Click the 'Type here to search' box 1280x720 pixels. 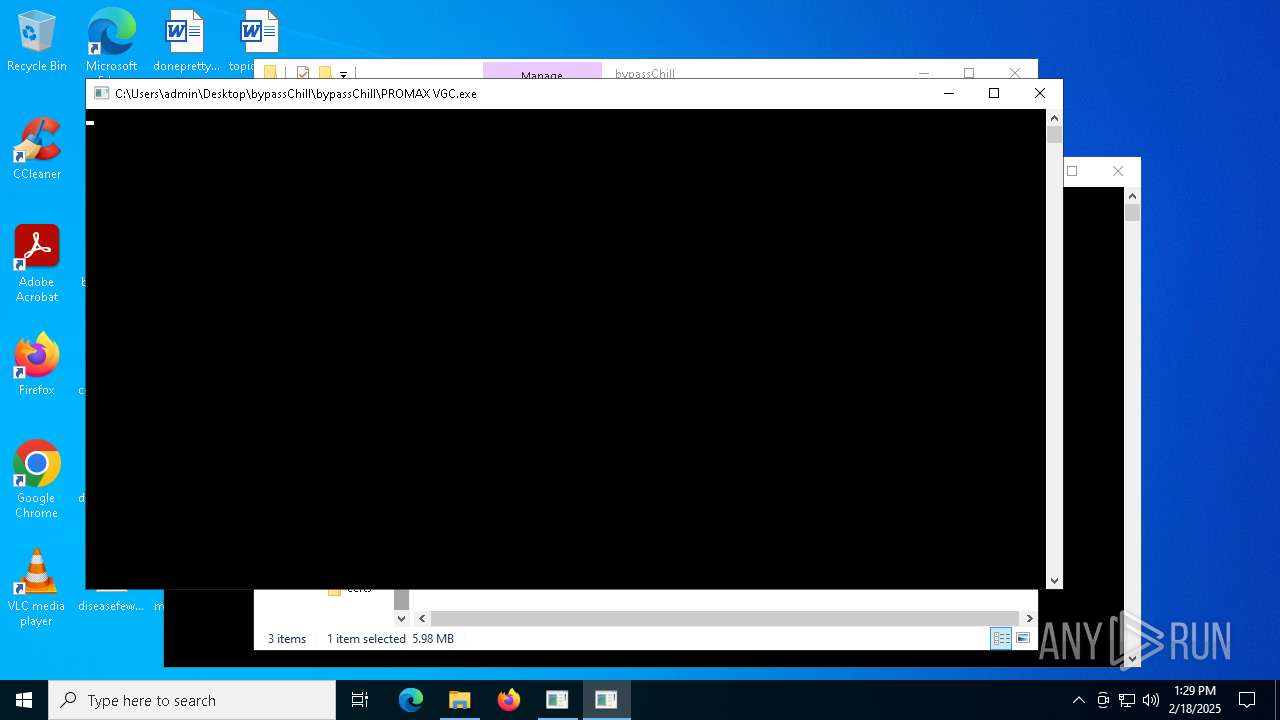tap(192, 700)
